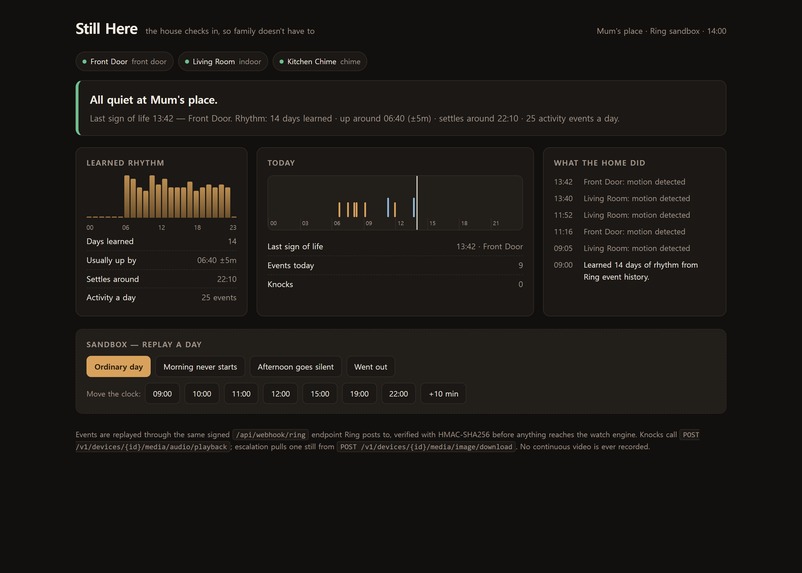Click the What The Home Did panel heading
The height and width of the screenshot is (573, 802).
[599, 163]
